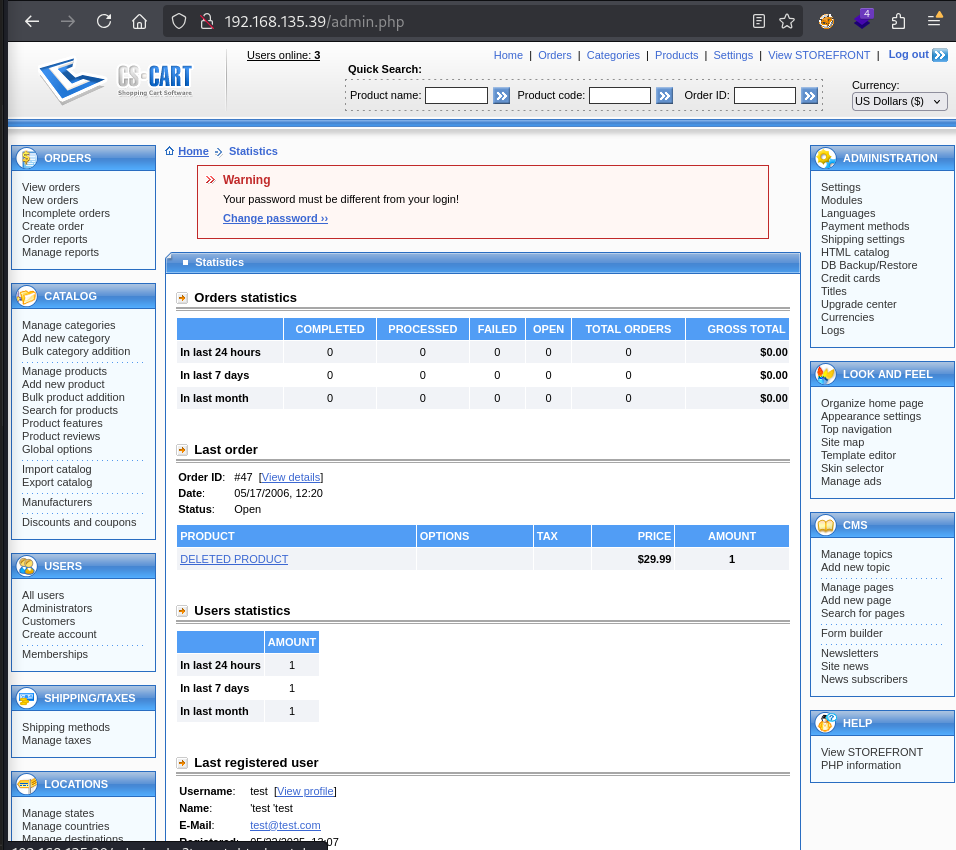Click the Look and Feel panel icon
956x850 pixels.
click(826, 373)
